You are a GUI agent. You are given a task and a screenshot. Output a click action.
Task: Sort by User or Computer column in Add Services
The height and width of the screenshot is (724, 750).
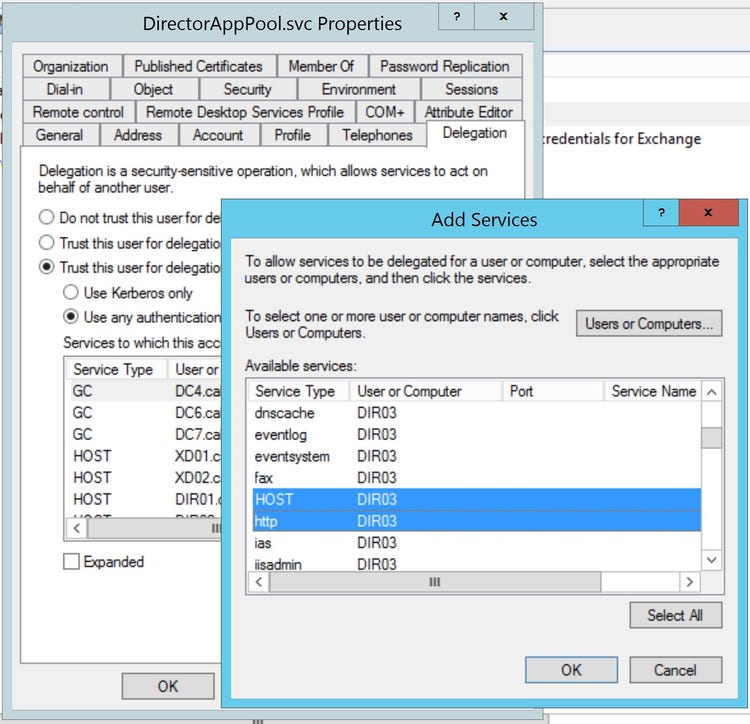point(425,391)
